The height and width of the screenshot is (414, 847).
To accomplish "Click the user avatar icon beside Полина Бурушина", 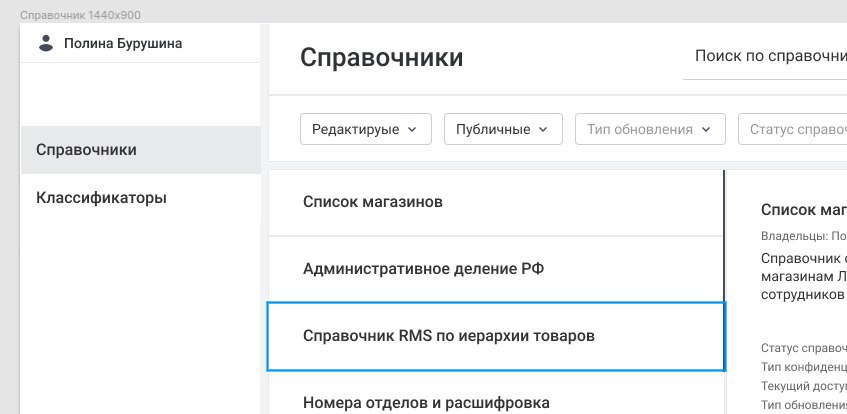I will [46, 43].
